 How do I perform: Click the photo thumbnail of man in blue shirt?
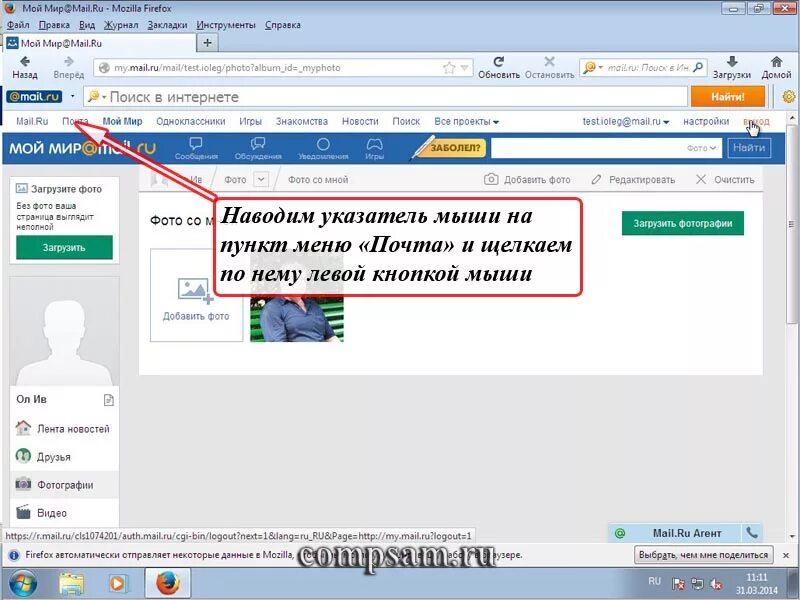[x=297, y=319]
